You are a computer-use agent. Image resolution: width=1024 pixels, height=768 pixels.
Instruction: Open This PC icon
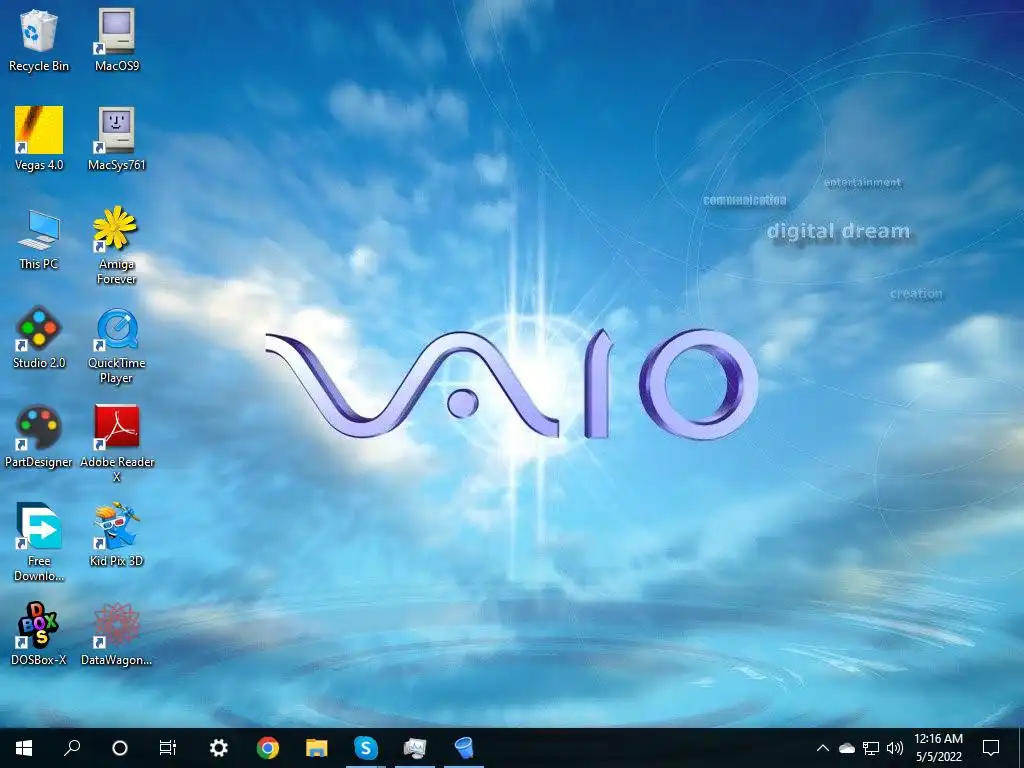coord(39,240)
